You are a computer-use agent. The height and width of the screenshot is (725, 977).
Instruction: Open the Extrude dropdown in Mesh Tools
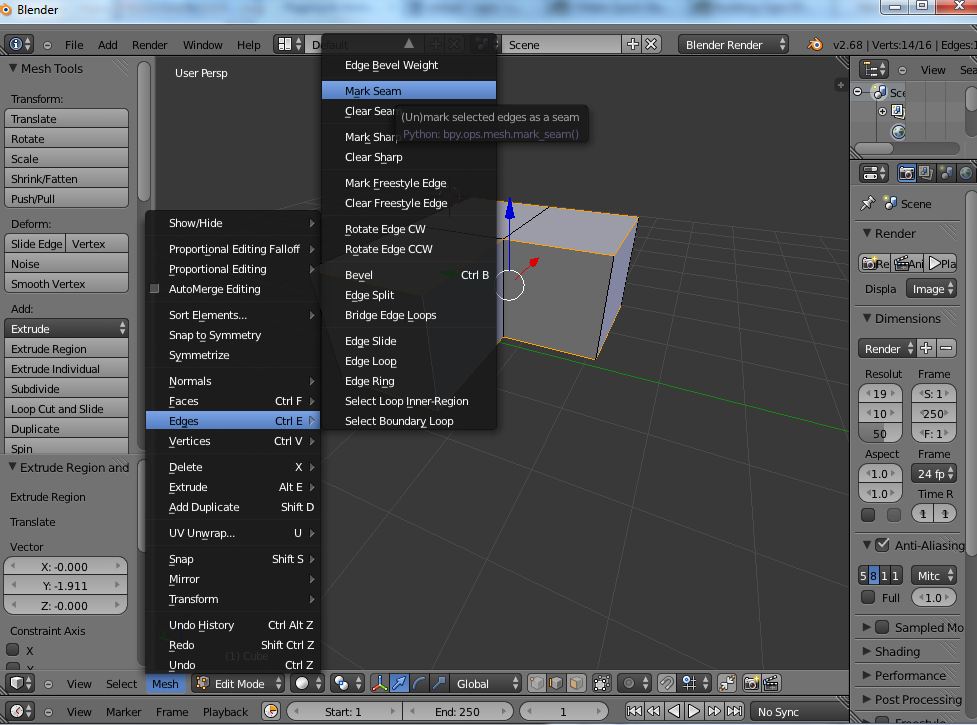(x=67, y=329)
